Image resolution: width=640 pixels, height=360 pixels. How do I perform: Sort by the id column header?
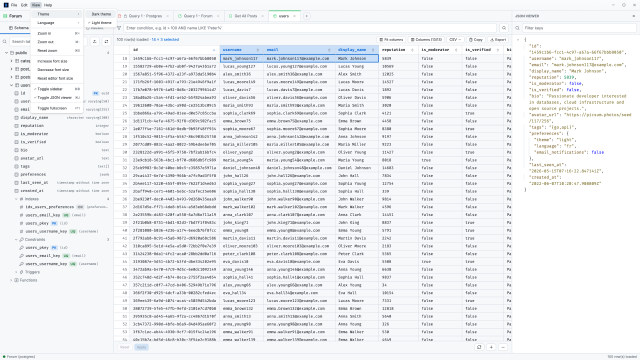(174, 50)
